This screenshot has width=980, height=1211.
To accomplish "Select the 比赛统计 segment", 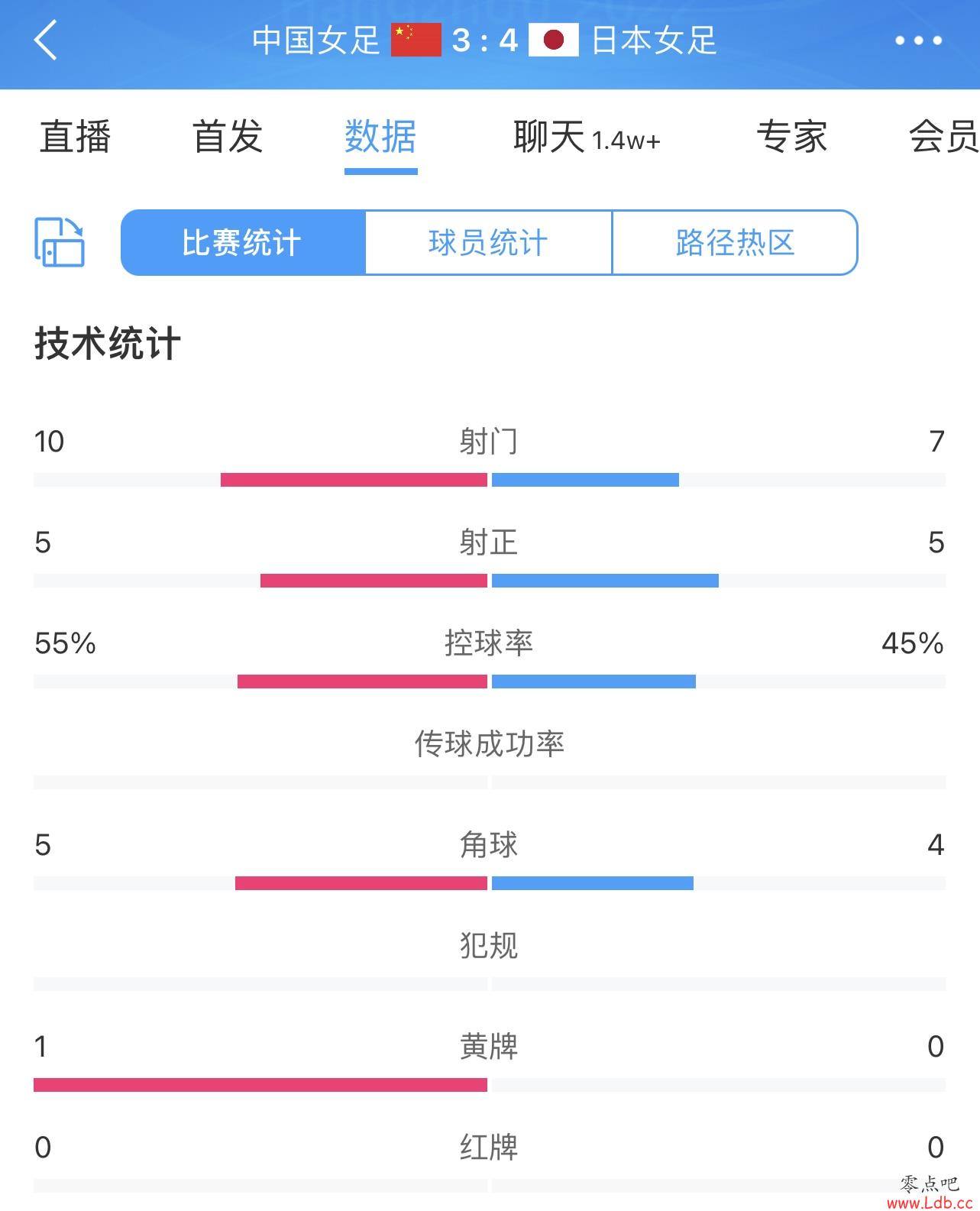I will 243,242.
